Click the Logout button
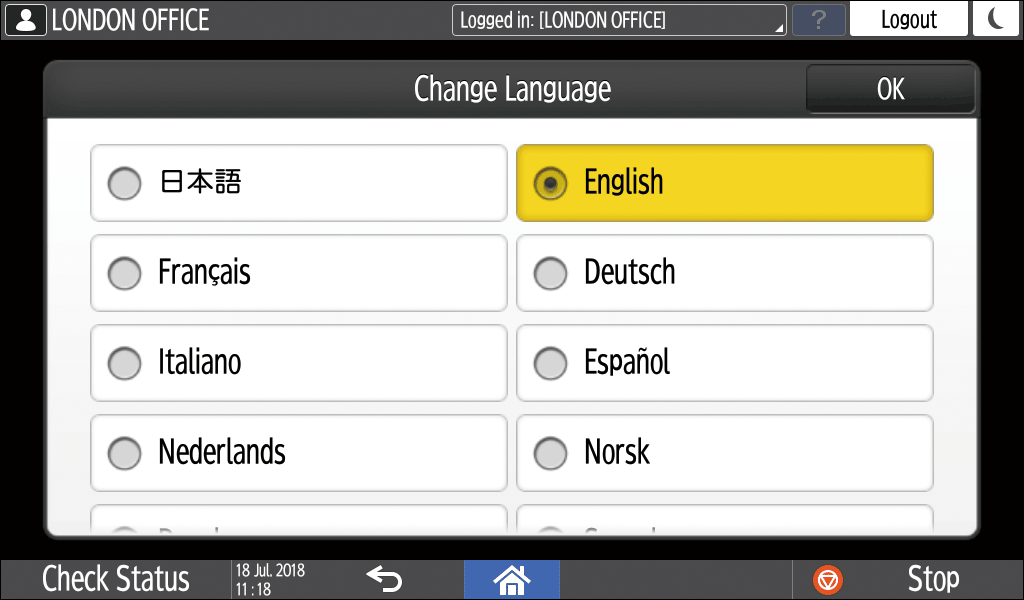This screenshot has width=1024, height=600. pyautogui.click(x=908, y=20)
